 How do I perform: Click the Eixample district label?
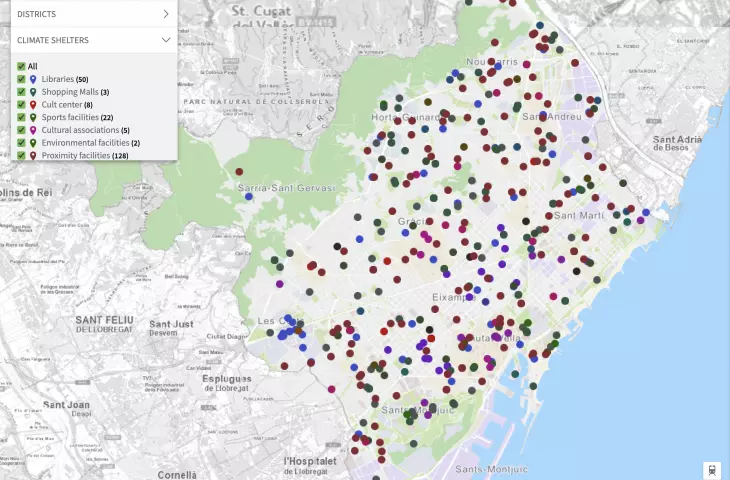pyautogui.click(x=453, y=297)
